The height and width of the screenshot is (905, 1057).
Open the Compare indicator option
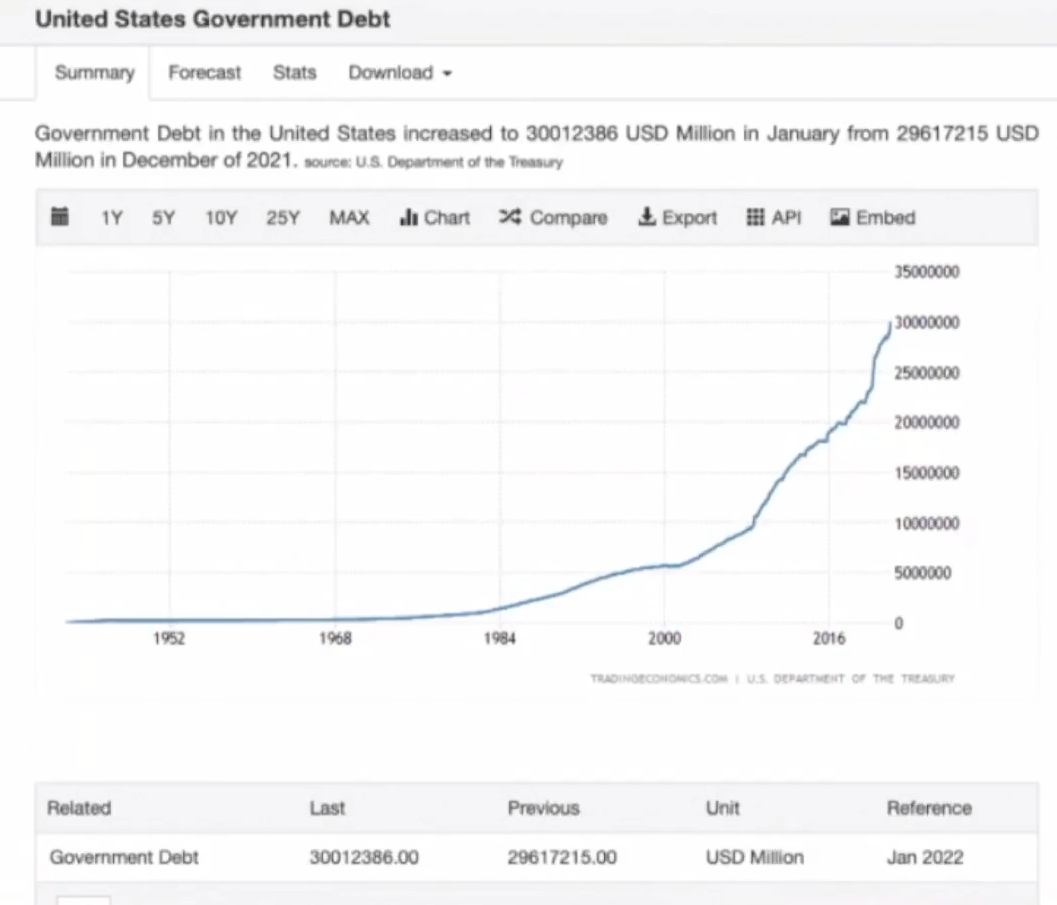pyautogui.click(x=553, y=218)
